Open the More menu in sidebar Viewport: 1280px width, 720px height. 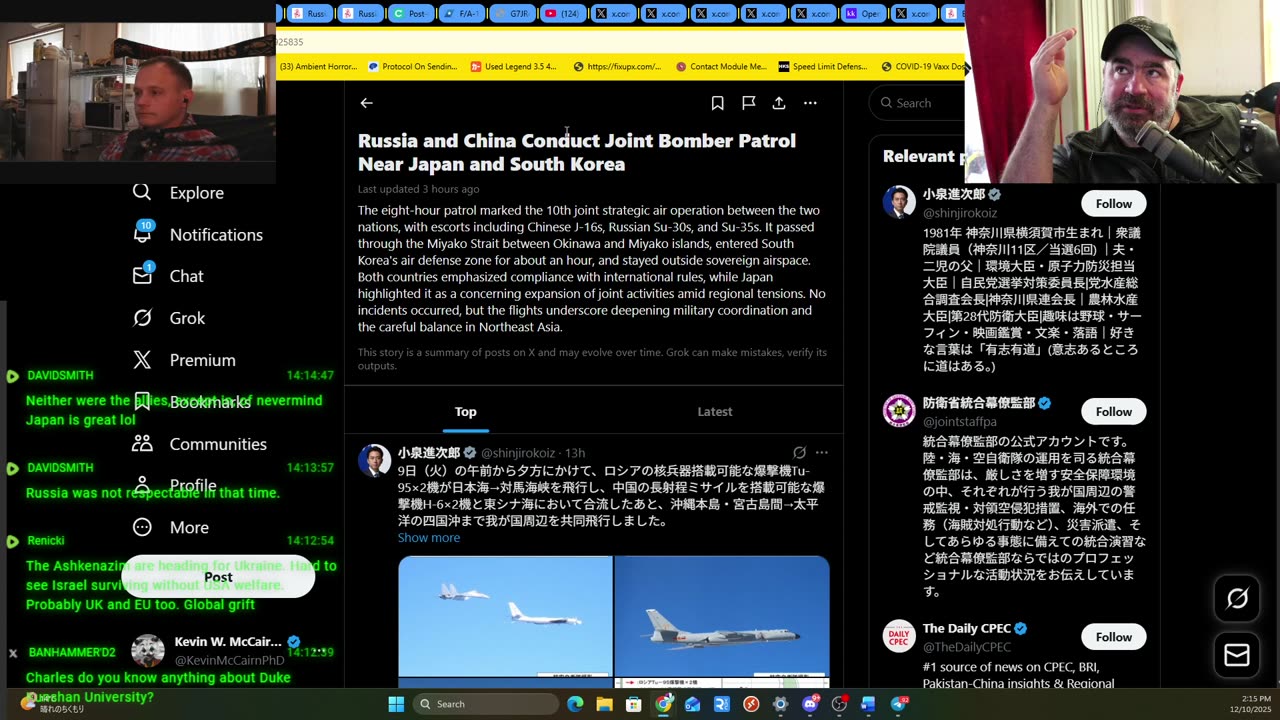pyautogui.click(x=171, y=527)
